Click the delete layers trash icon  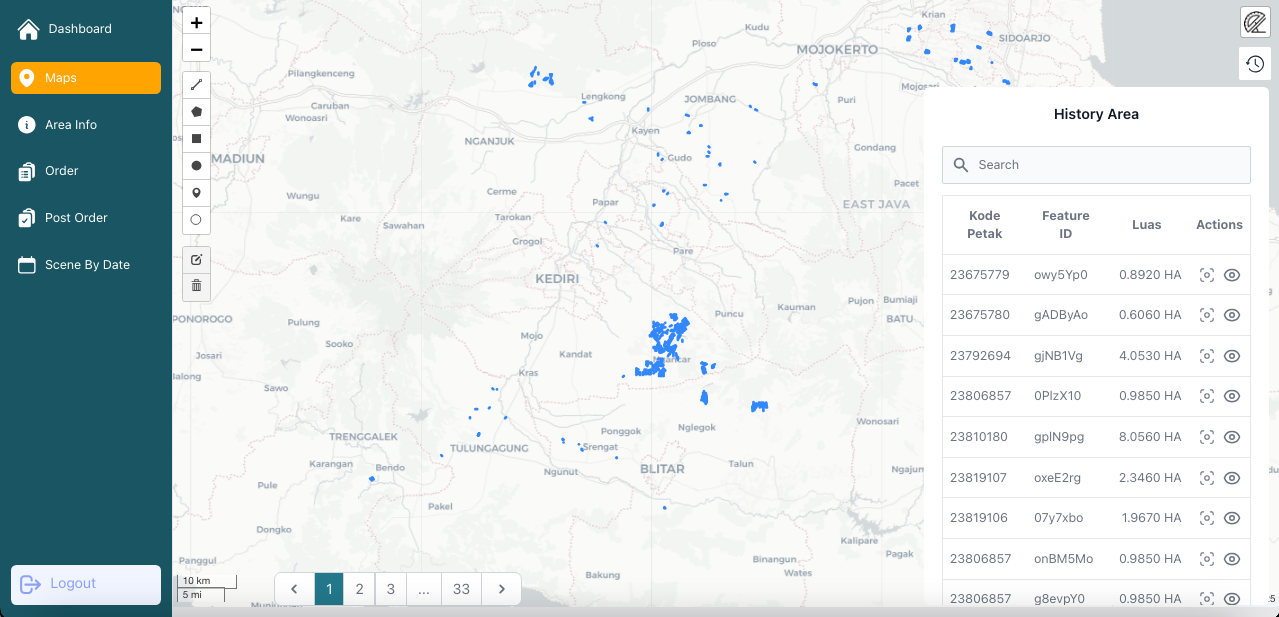coord(196,286)
